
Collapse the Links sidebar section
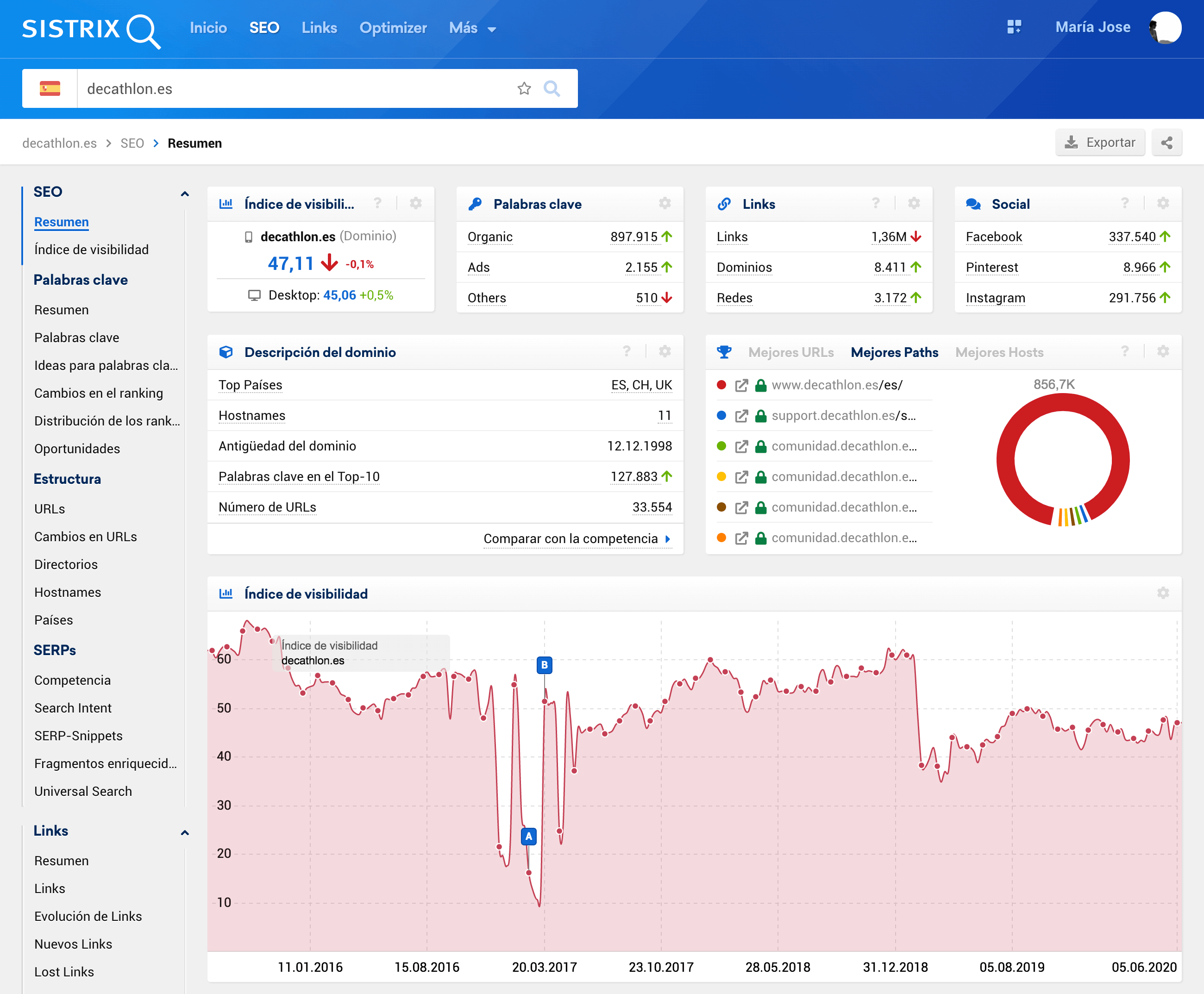point(184,832)
